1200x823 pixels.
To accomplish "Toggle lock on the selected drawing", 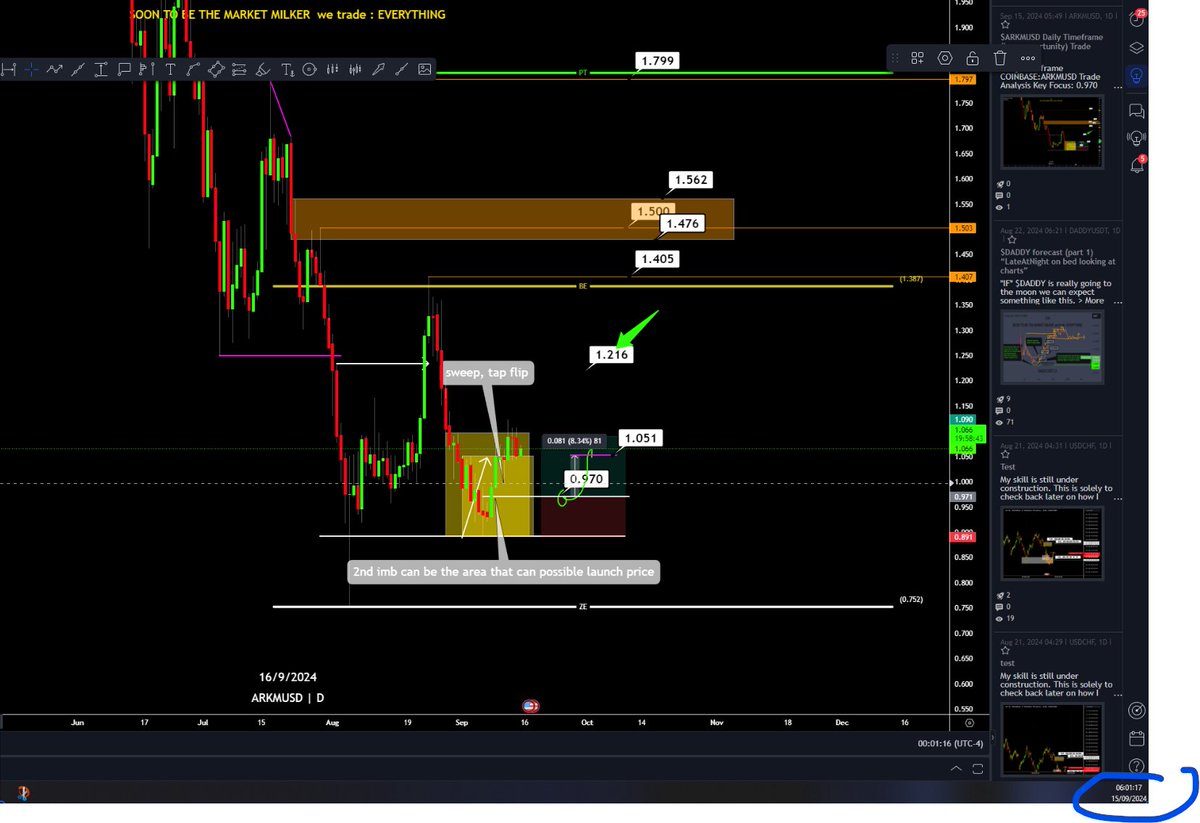I will (x=972, y=58).
